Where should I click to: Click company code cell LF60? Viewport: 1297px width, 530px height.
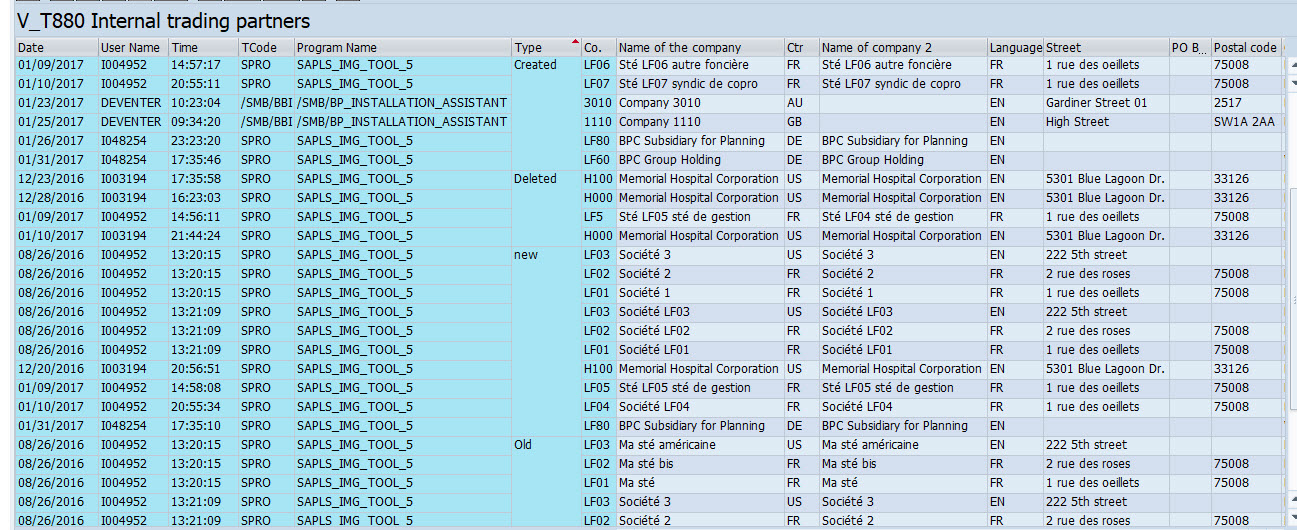point(598,160)
